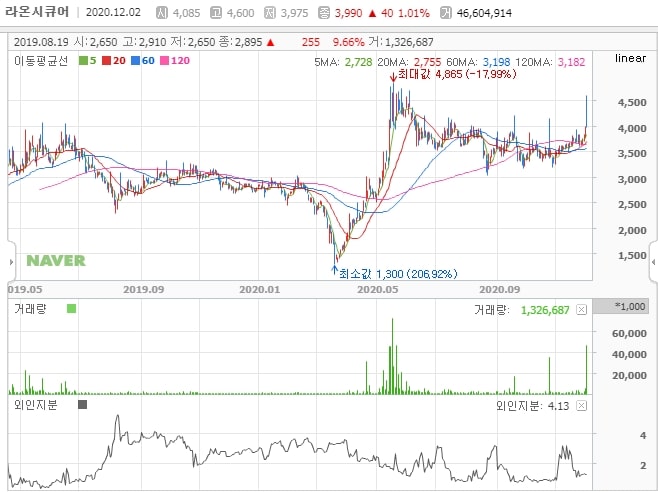Click the date 2020.12.02
Screen dimensions: 658x492
(113, 12)
